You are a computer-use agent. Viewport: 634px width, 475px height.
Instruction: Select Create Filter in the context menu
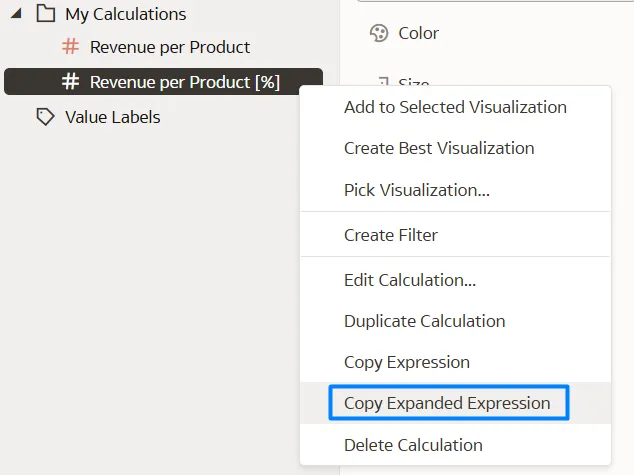391,235
